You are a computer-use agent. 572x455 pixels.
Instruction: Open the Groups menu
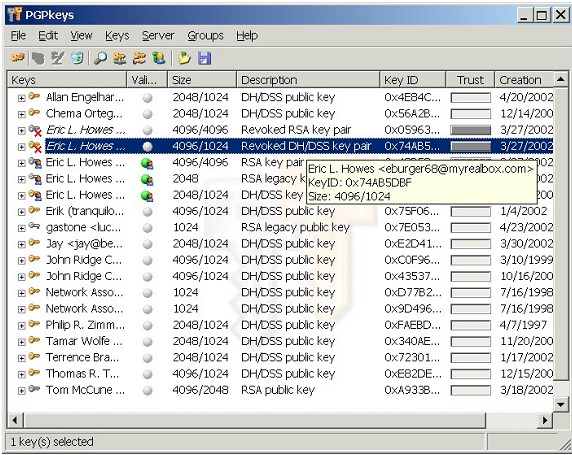coord(205,36)
